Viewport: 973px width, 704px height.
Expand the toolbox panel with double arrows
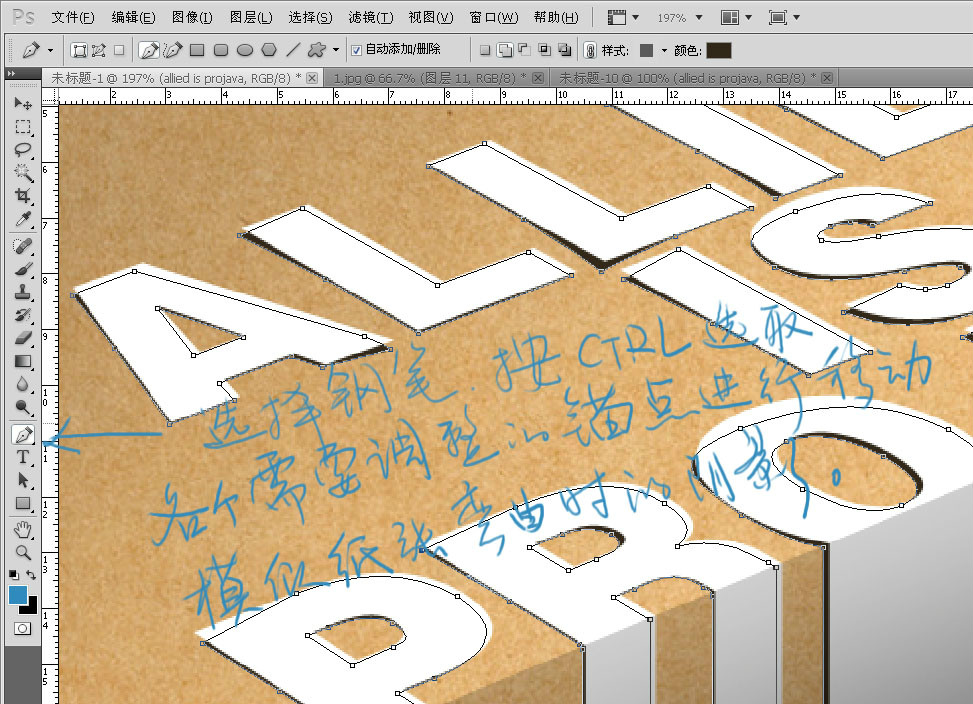[x=11, y=73]
